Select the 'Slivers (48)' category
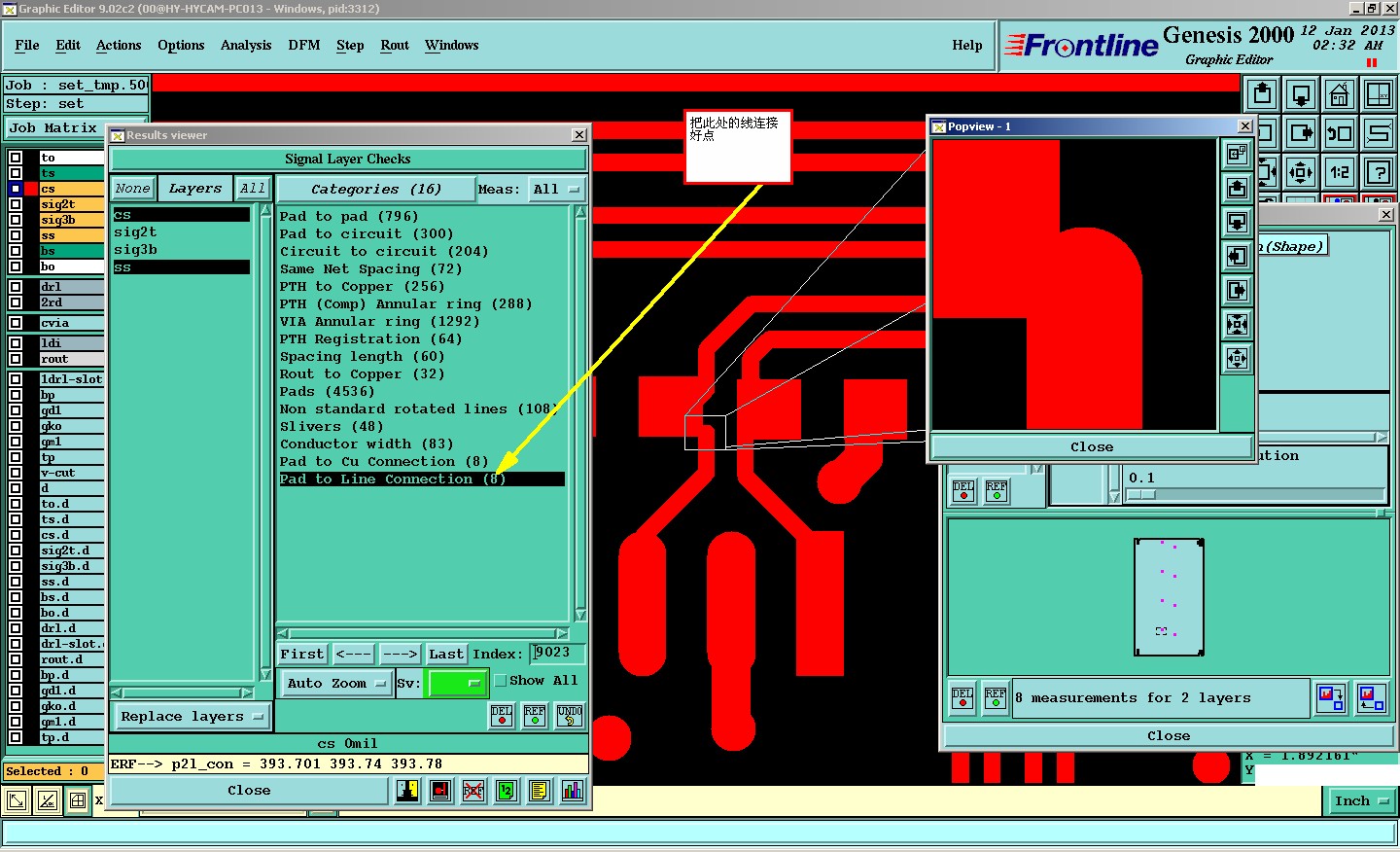 [x=332, y=427]
